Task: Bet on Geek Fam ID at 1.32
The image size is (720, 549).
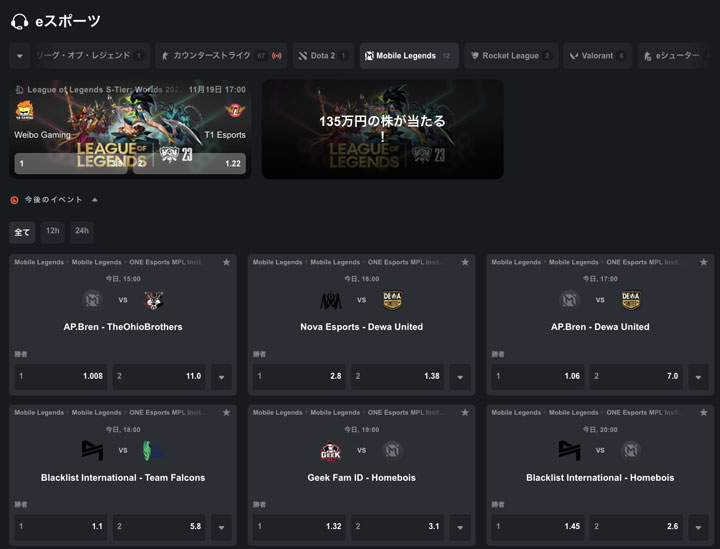Action: (x=299, y=527)
